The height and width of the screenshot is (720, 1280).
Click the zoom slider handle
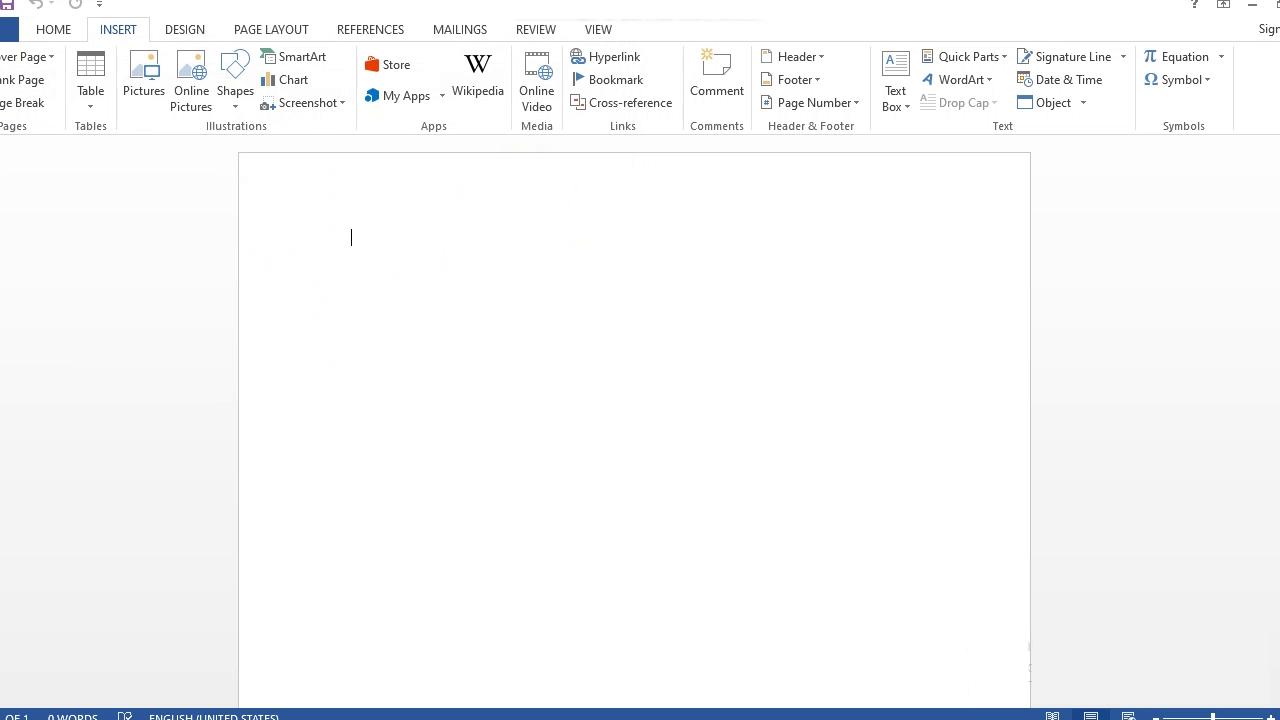pos(1213,717)
